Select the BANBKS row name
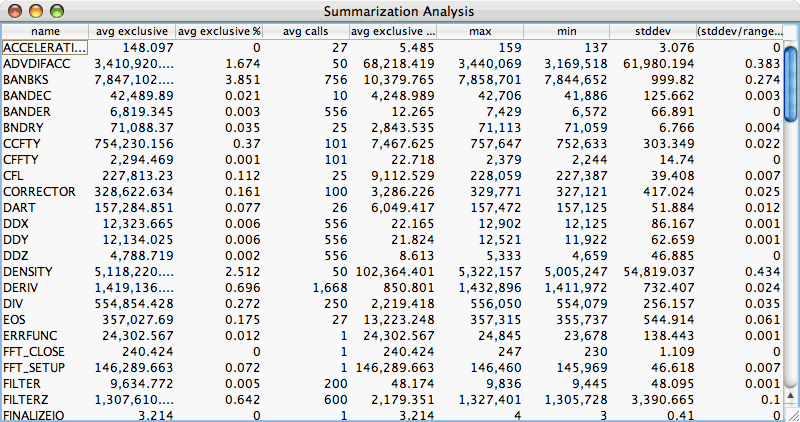Viewport: 800px width, 422px height. 26,80
